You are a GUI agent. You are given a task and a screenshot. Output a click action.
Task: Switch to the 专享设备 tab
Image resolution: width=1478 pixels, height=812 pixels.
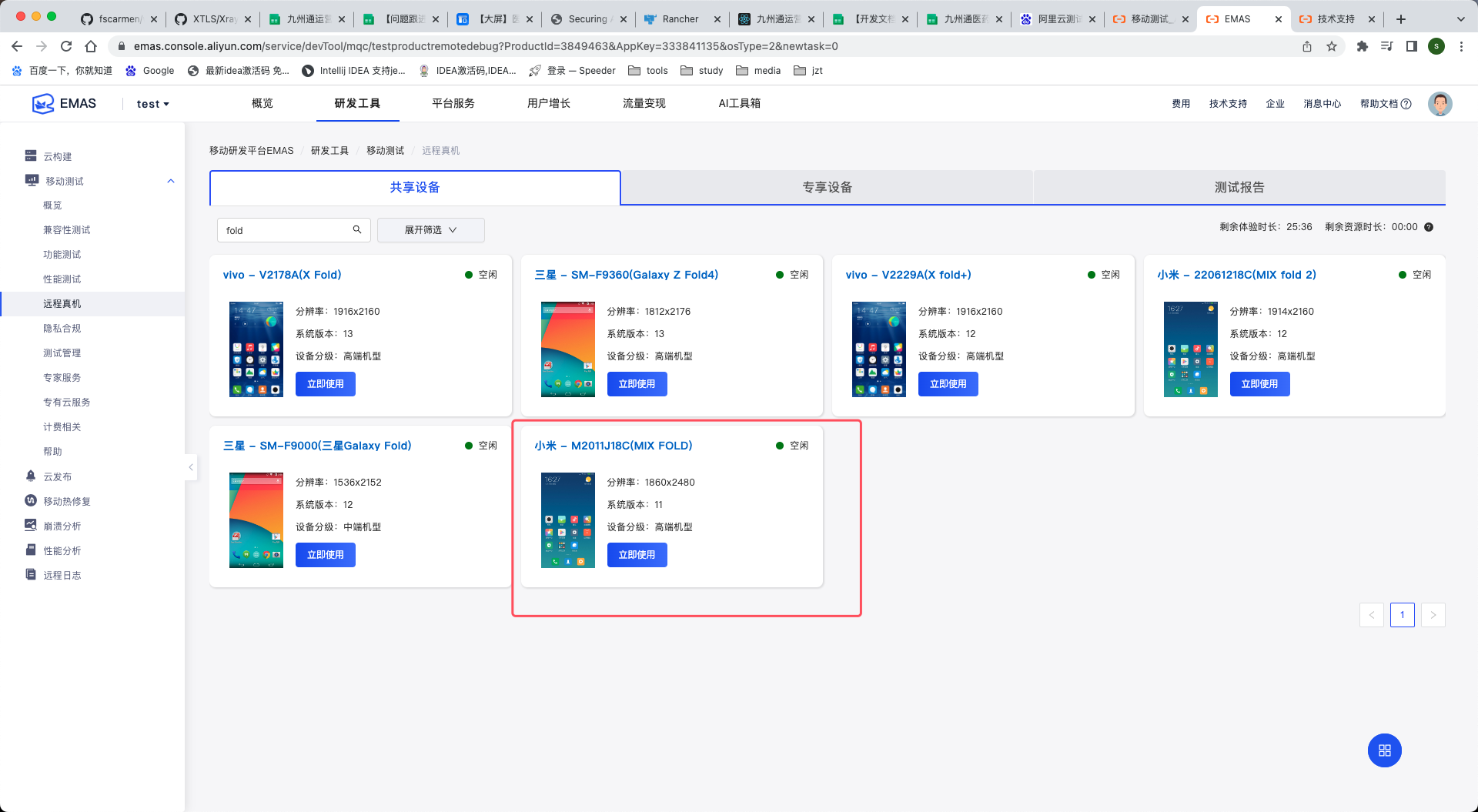(x=828, y=188)
